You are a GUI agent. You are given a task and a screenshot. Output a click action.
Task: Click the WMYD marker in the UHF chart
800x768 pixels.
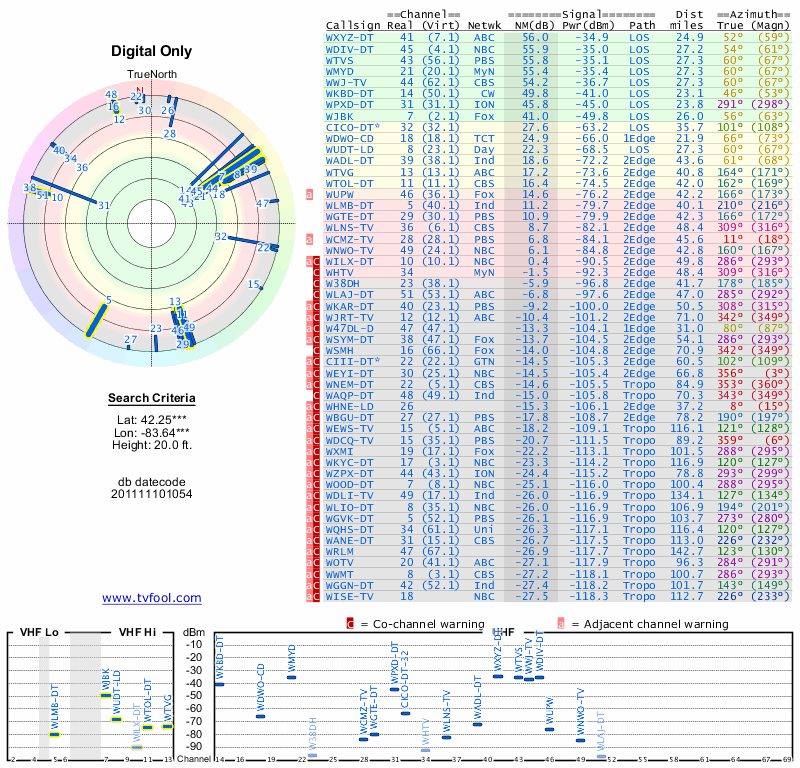tap(291, 677)
